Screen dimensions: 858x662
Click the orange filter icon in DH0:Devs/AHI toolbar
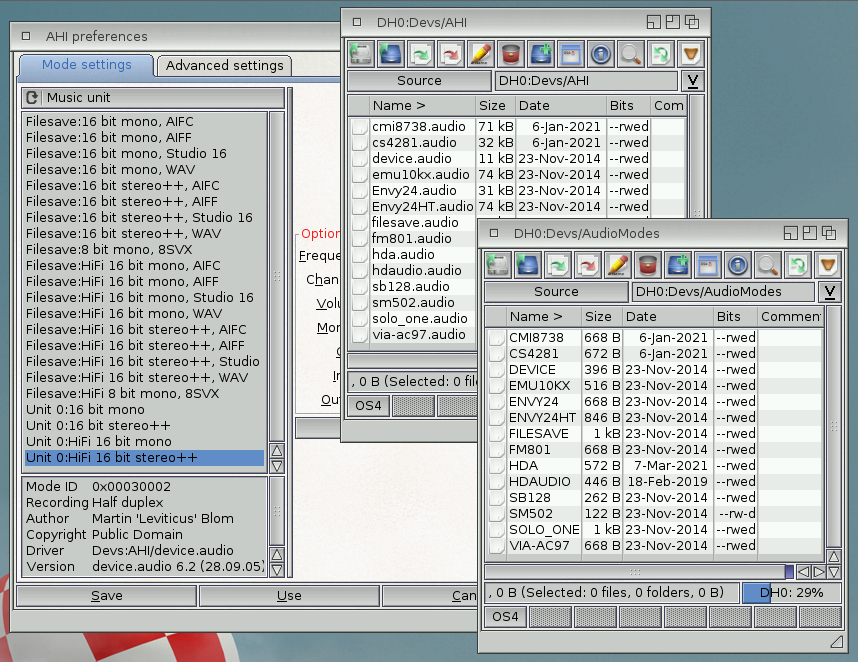click(690, 53)
